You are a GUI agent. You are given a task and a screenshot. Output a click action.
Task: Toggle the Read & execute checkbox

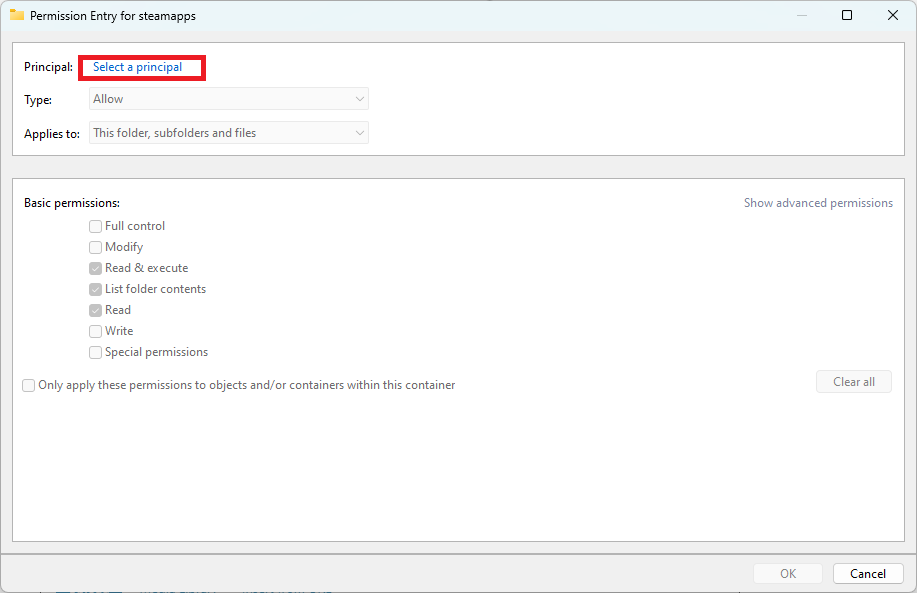point(95,268)
